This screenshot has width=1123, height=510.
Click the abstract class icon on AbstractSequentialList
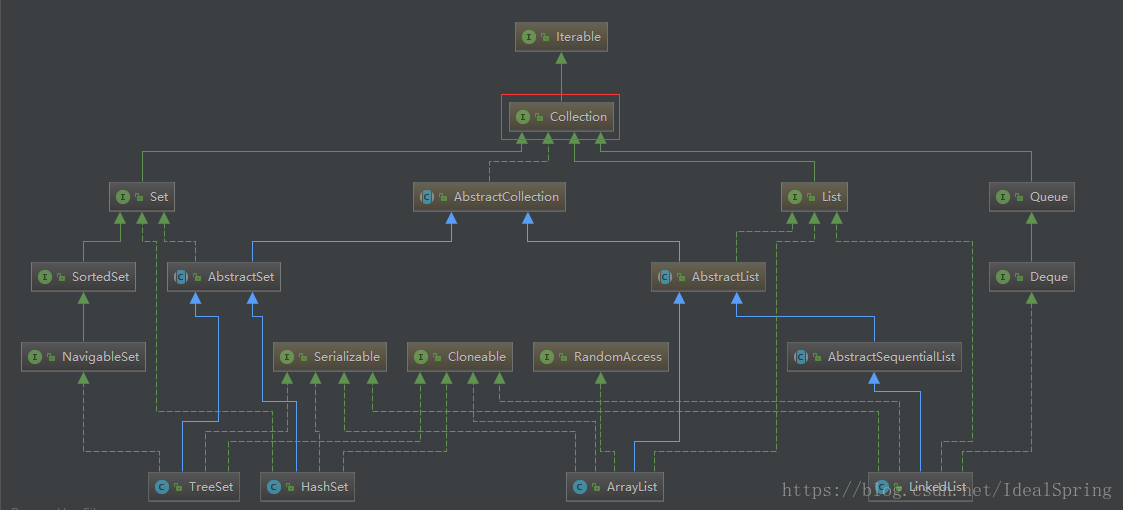click(801, 357)
